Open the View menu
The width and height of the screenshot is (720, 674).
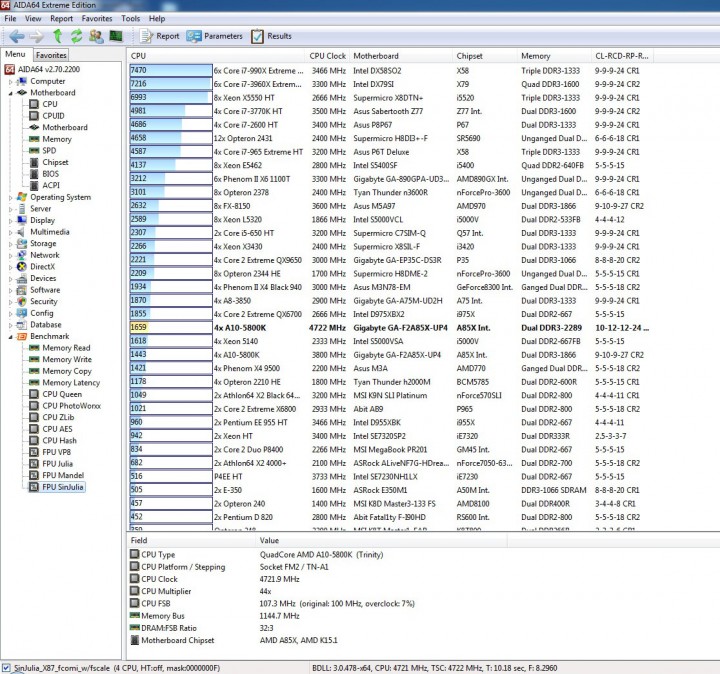click(33, 18)
